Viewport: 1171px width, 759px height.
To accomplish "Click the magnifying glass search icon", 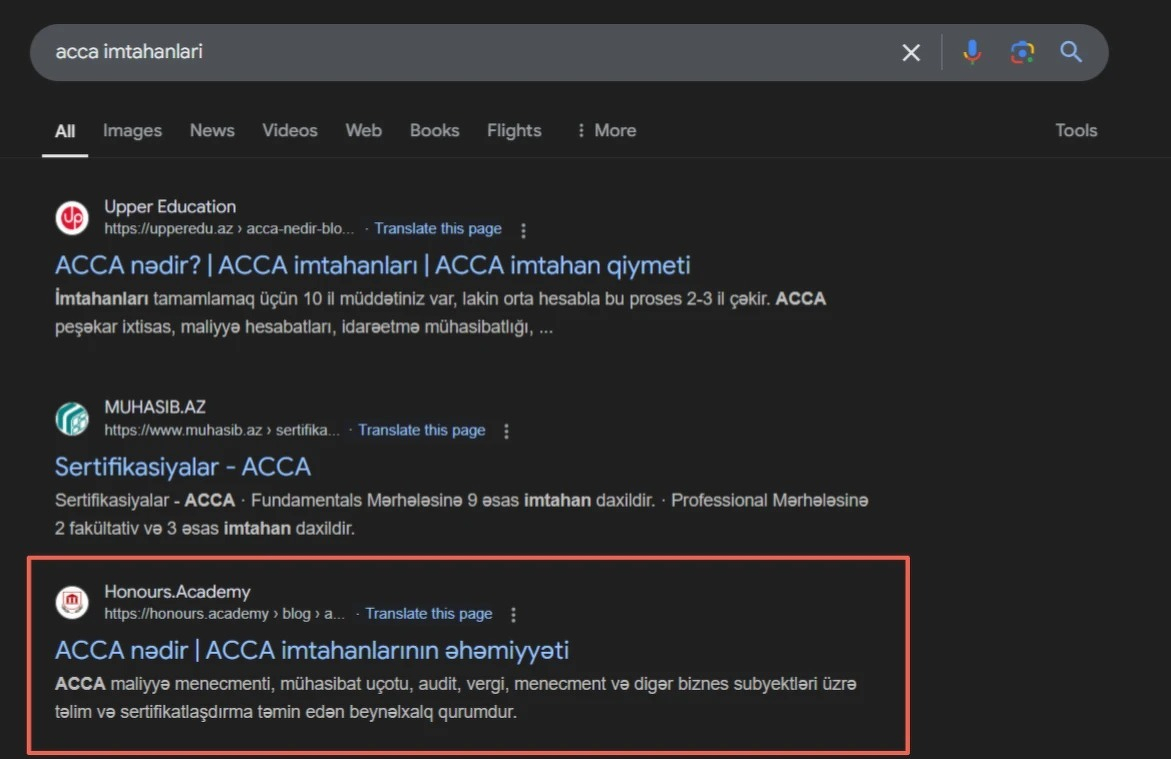I will [1071, 52].
